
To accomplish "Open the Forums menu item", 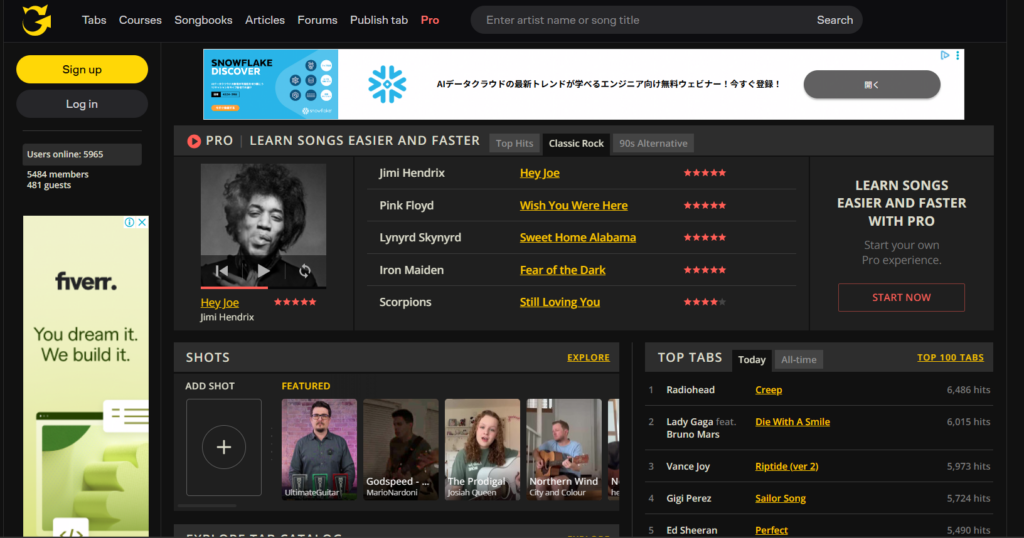I will pos(317,20).
